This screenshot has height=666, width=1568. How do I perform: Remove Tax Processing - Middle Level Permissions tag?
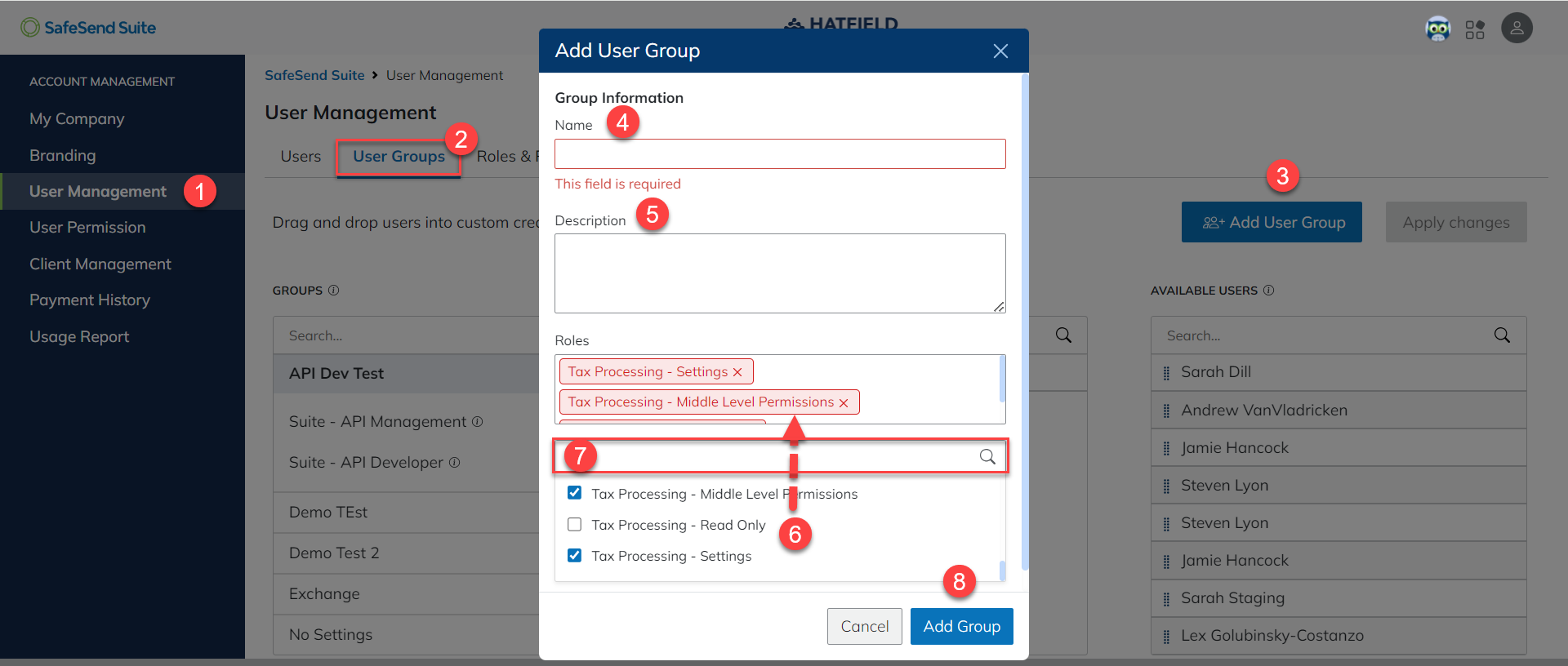coord(844,402)
